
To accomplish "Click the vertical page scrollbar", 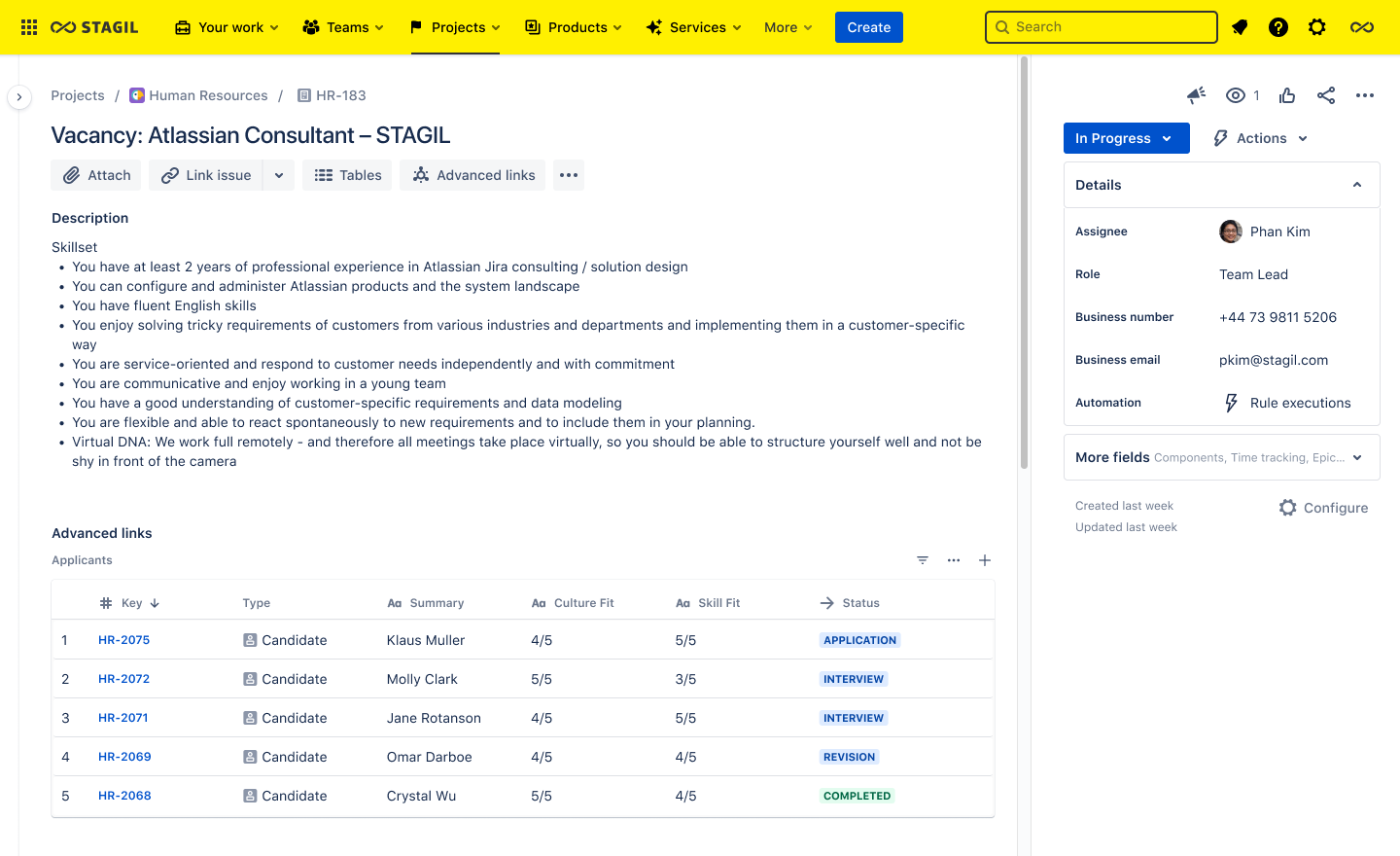I will click(x=1024, y=263).
